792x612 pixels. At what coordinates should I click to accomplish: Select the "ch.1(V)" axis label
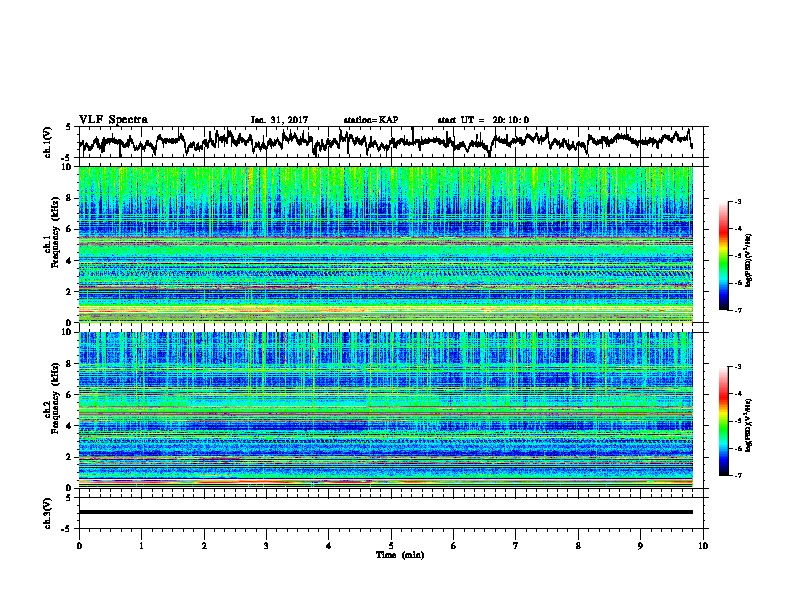click(48, 142)
